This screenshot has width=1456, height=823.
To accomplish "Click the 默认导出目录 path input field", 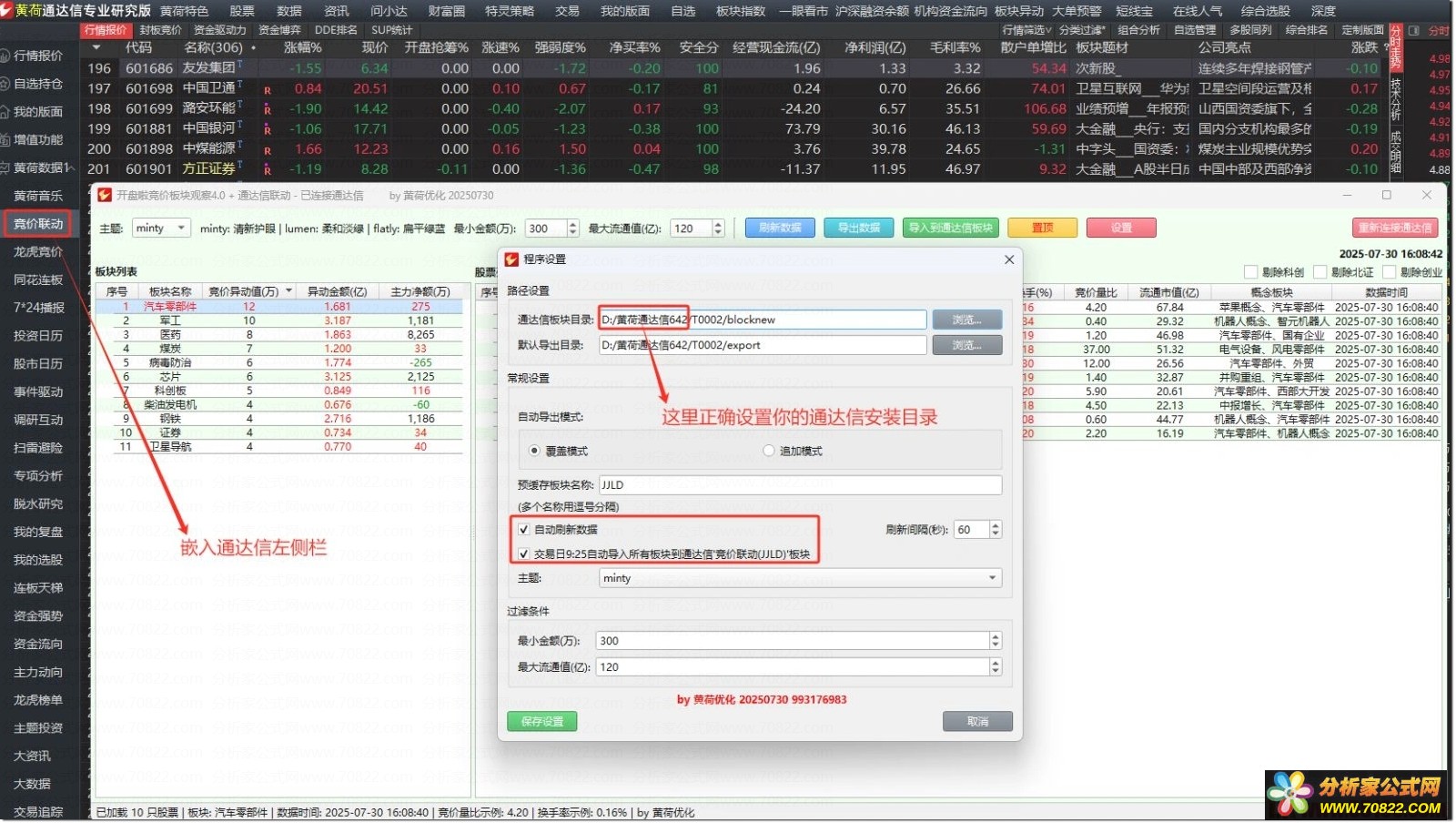I will 762,345.
